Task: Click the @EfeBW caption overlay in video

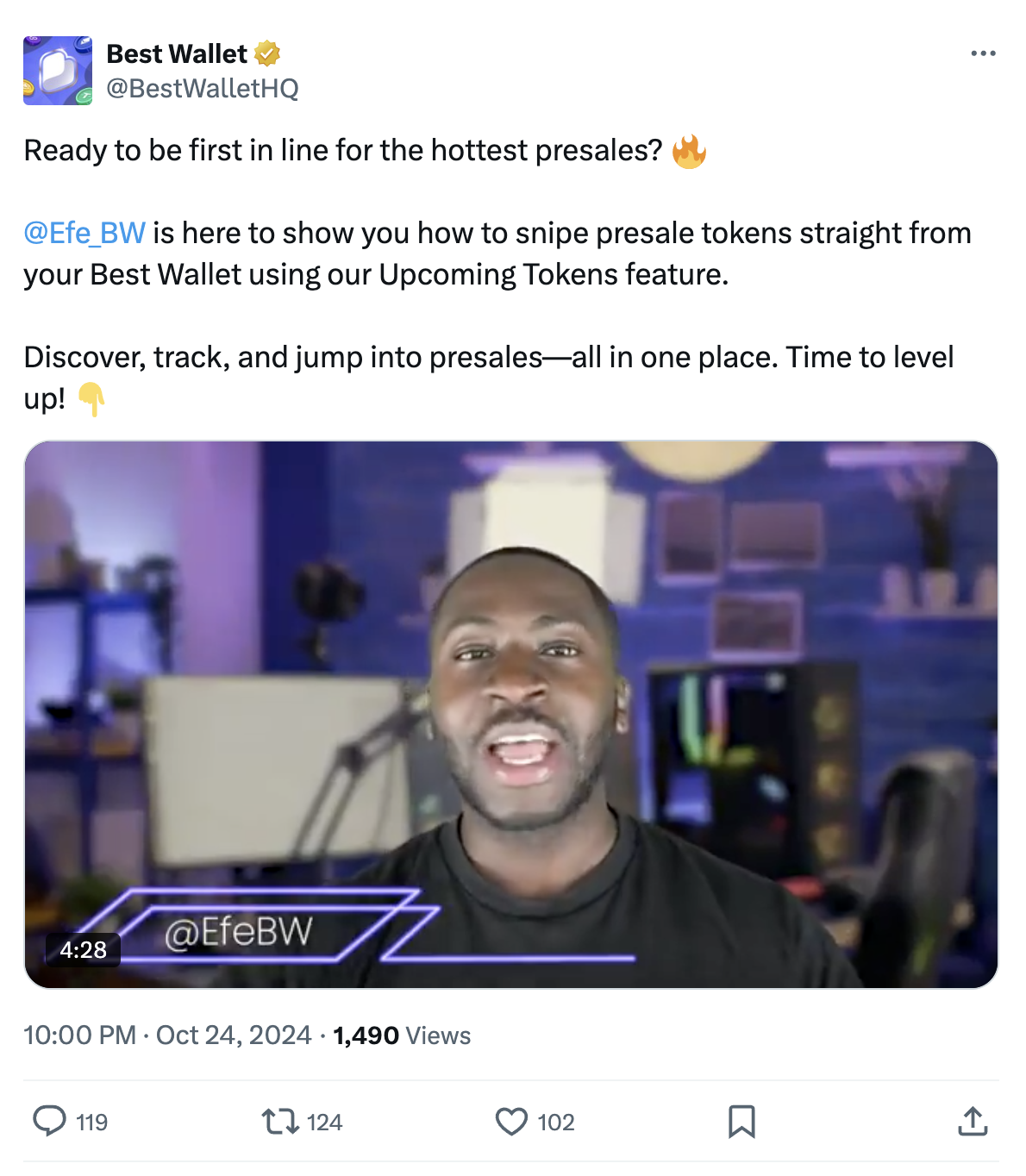Action: click(x=239, y=932)
